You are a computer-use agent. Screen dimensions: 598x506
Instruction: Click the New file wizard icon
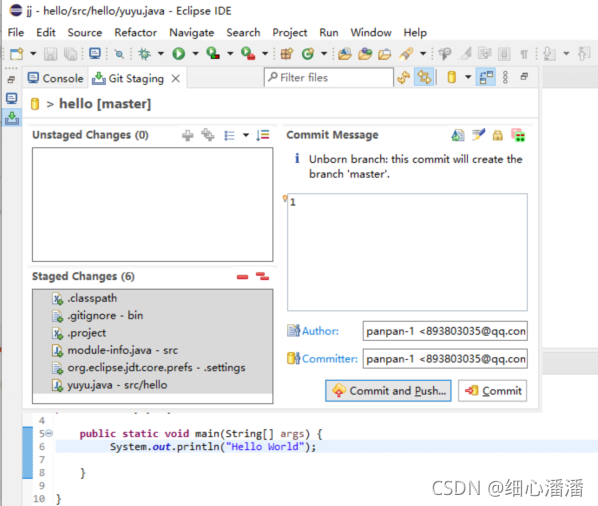pos(16,54)
